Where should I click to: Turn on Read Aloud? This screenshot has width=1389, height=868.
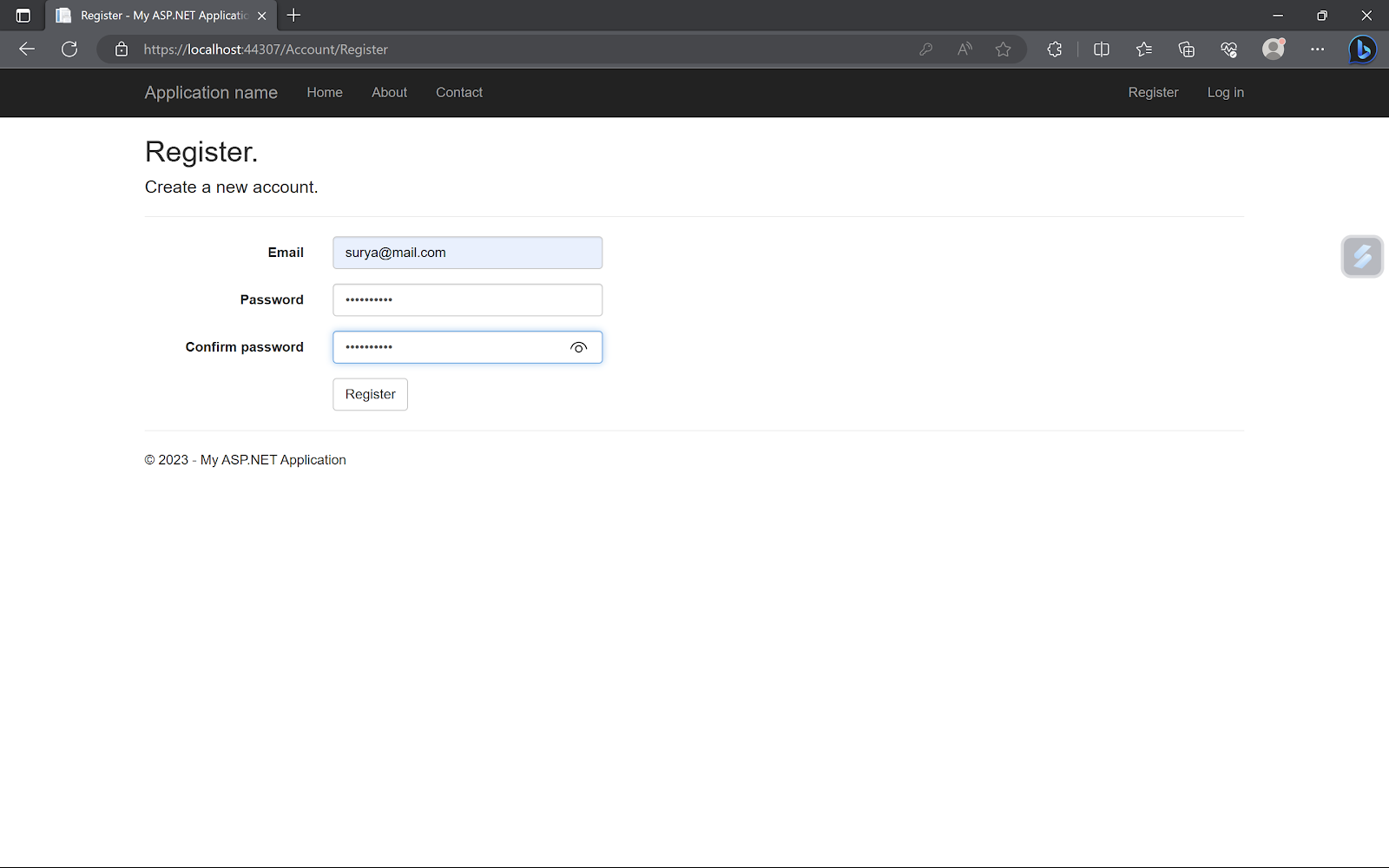(x=964, y=49)
